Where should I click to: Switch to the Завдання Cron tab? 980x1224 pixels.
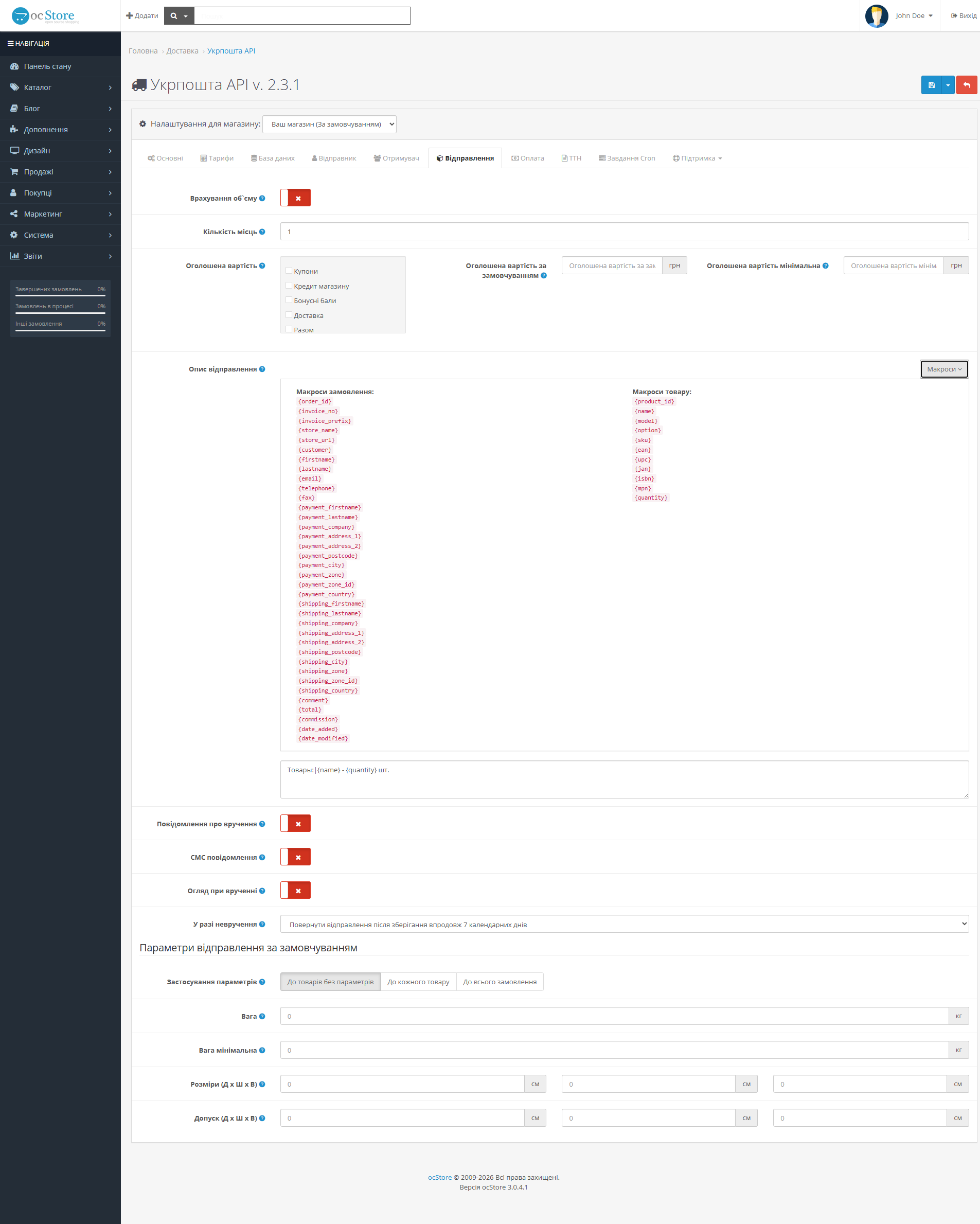(627, 158)
